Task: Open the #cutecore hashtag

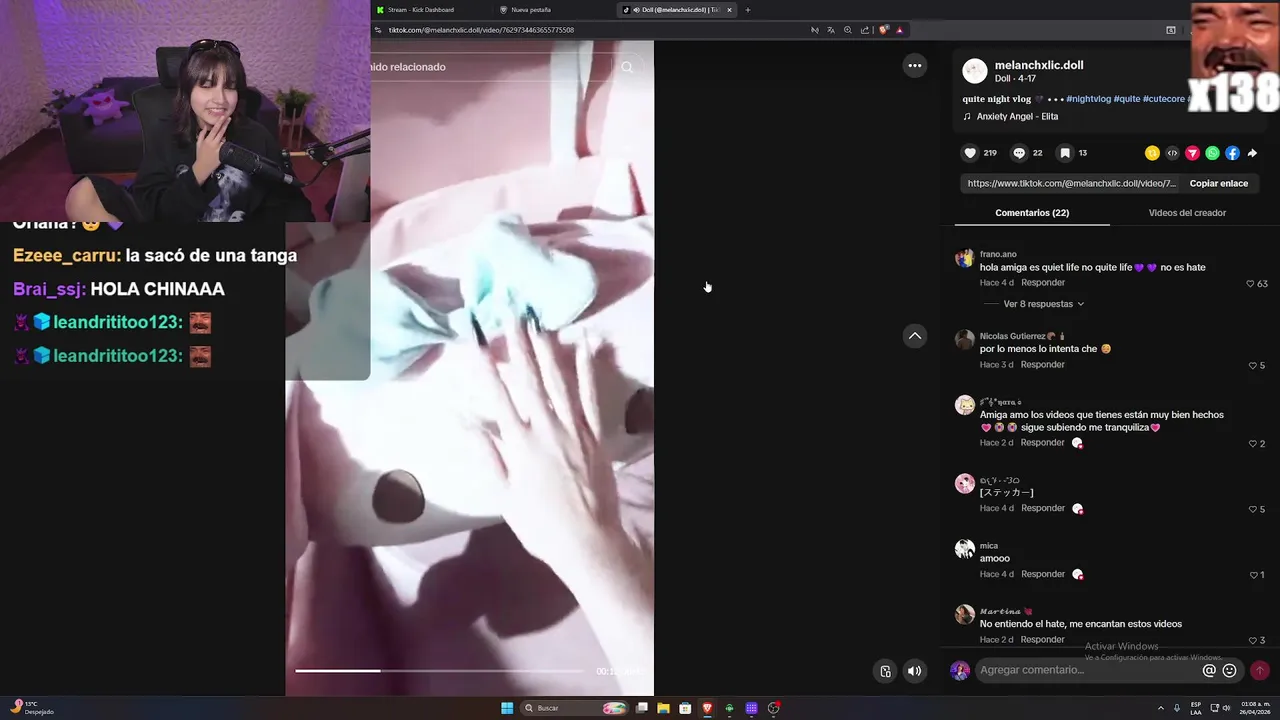Action: 1163,99
